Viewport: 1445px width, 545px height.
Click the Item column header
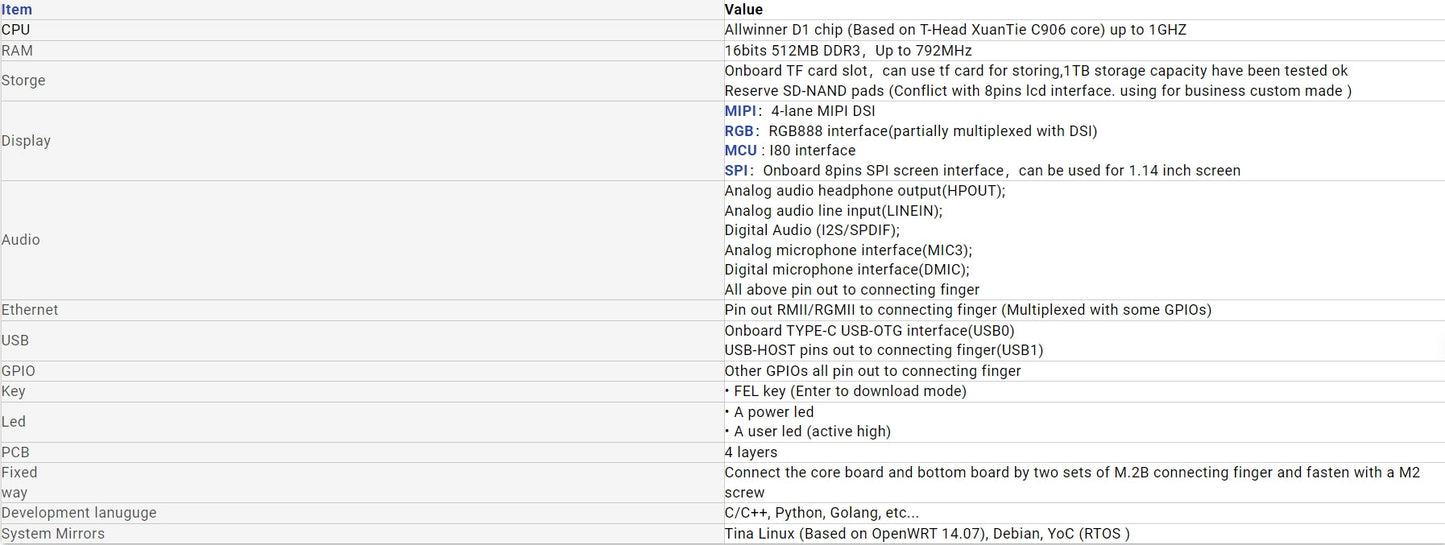tap(17, 10)
